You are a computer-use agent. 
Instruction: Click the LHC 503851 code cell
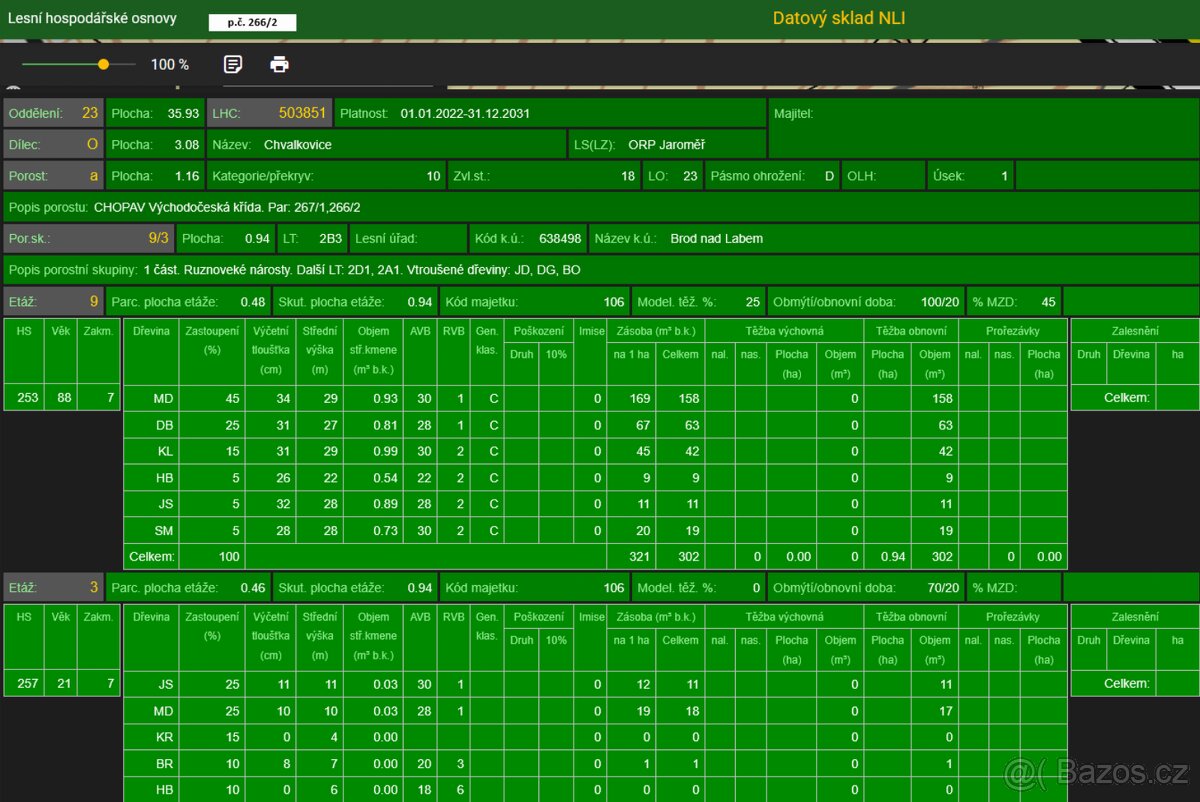269,113
